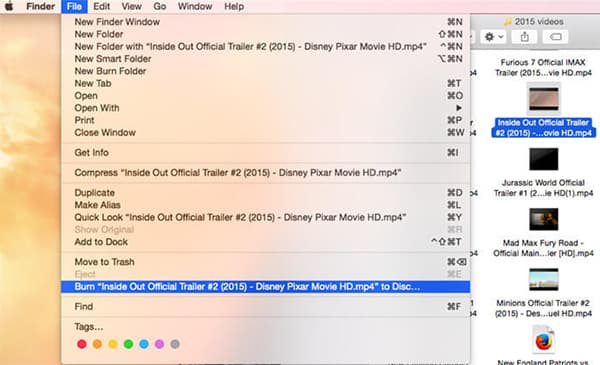Apply the orange tag
Viewport: 600px width, 365px height.
[97, 344]
